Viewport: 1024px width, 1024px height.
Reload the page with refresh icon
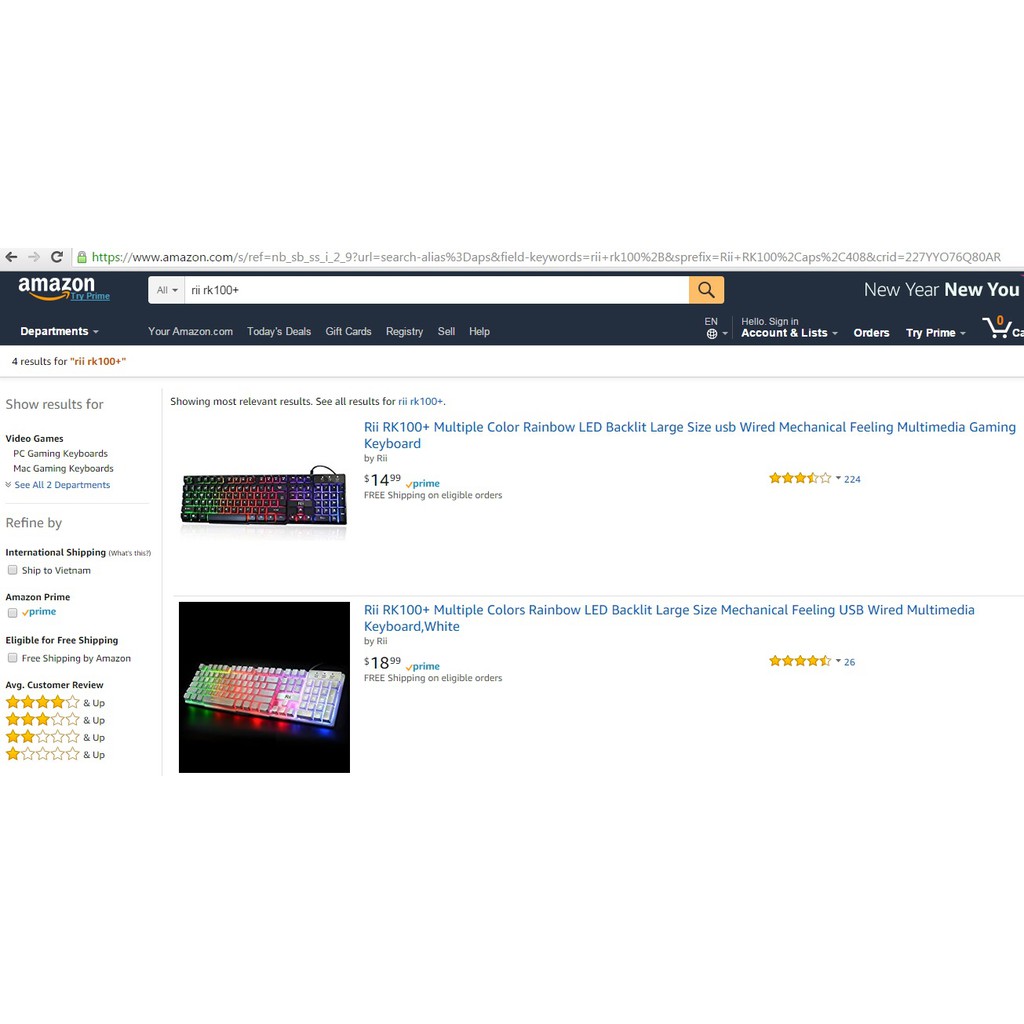[x=57, y=257]
